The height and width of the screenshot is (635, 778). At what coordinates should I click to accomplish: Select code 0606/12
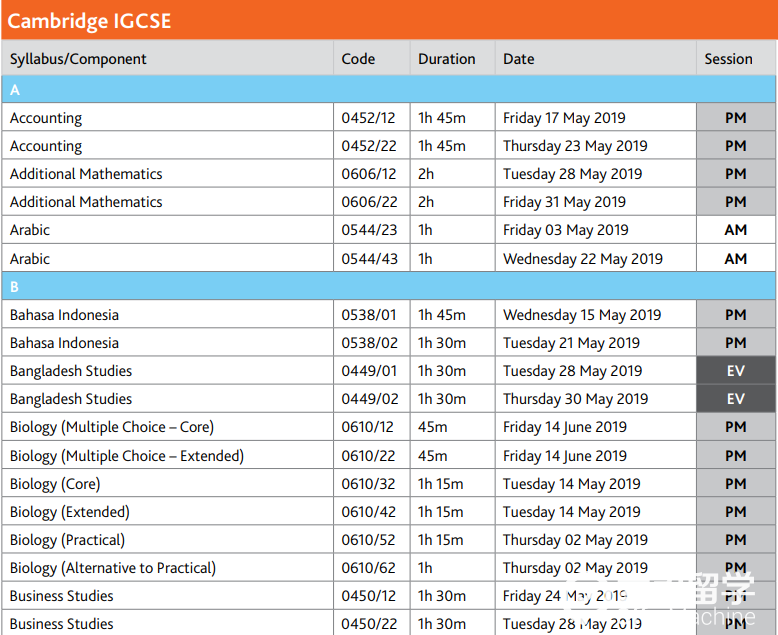[x=369, y=174]
